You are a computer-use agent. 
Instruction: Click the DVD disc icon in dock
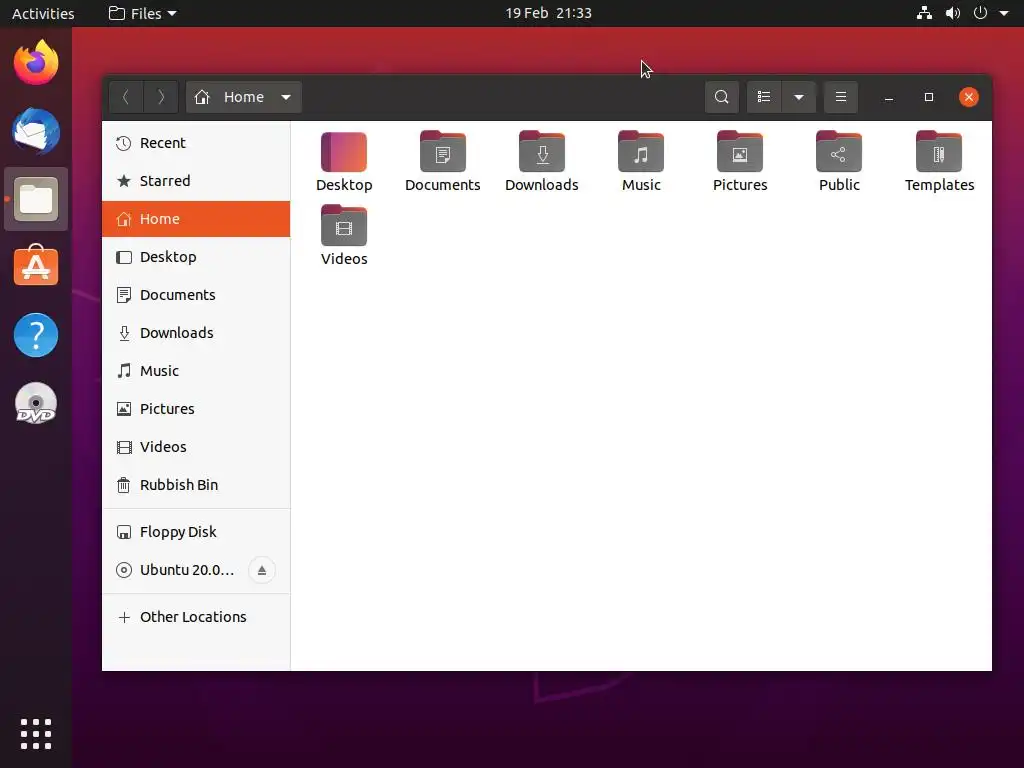point(36,403)
